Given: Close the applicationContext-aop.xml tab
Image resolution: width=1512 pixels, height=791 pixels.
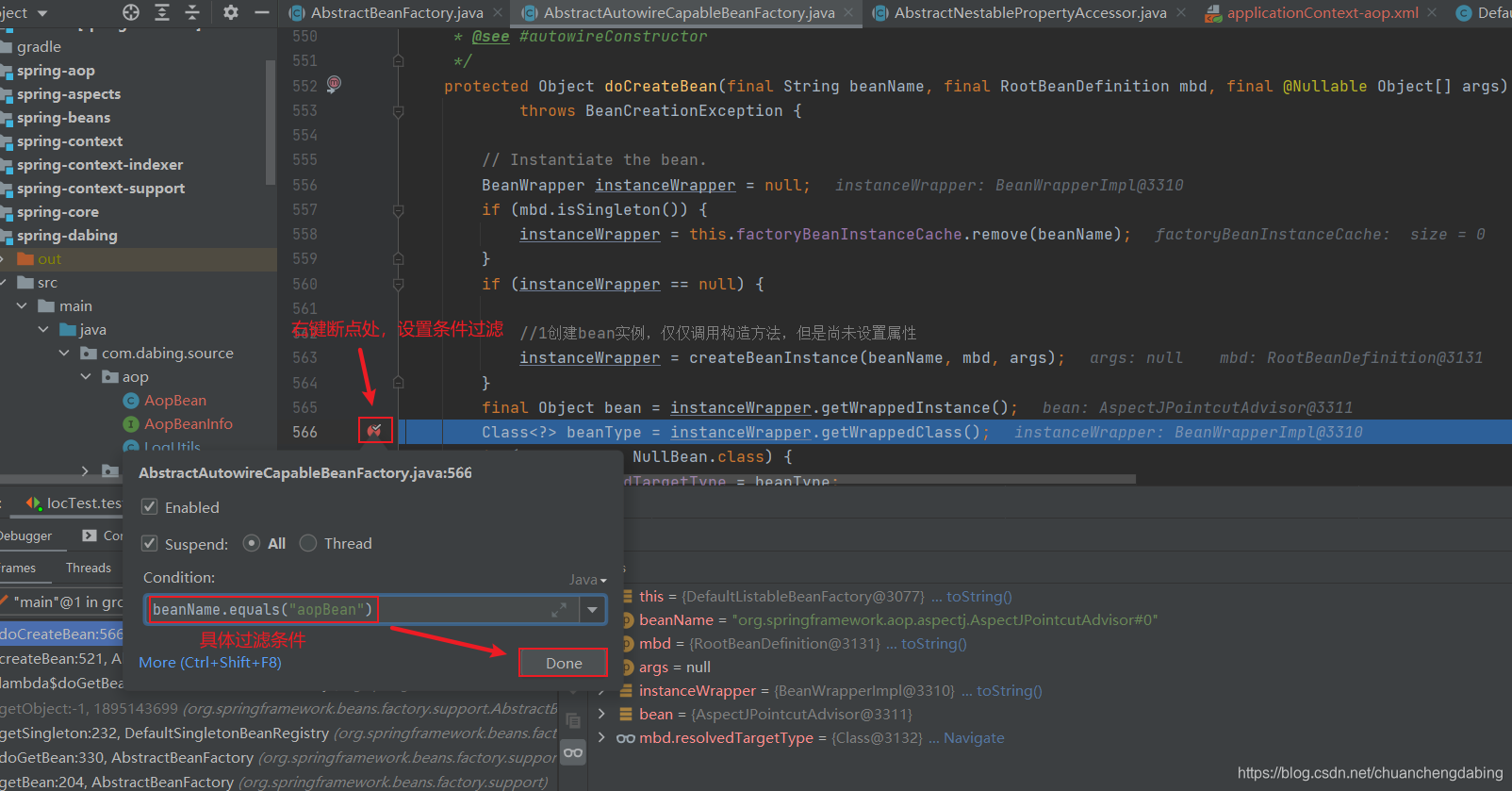Looking at the screenshot, I should (1432, 12).
